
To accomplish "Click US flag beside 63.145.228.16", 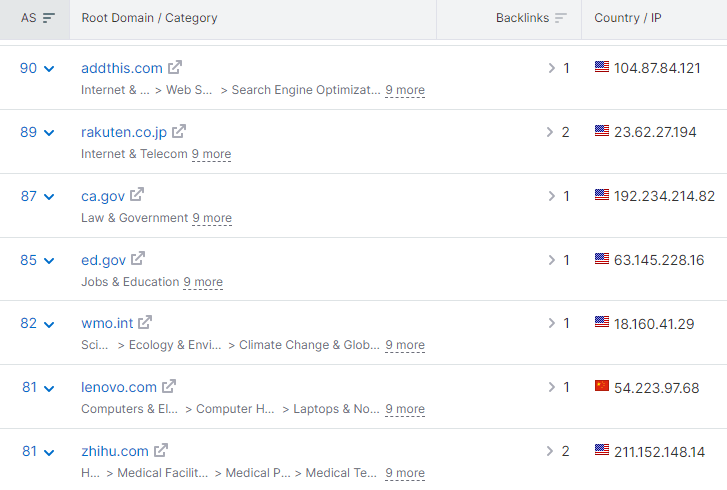I will pos(602,259).
